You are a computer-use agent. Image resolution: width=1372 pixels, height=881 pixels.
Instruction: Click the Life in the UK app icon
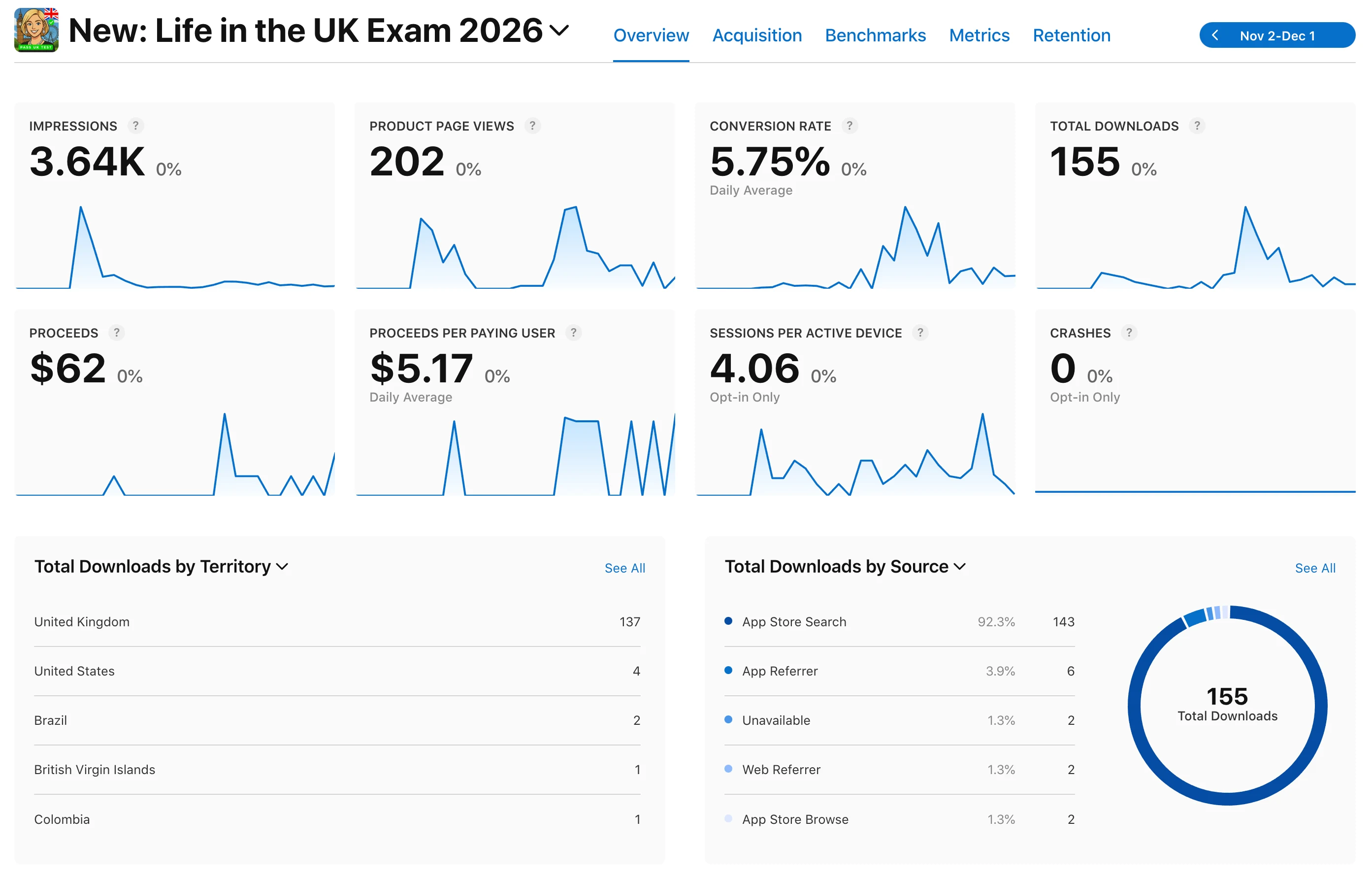(x=36, y=30)
